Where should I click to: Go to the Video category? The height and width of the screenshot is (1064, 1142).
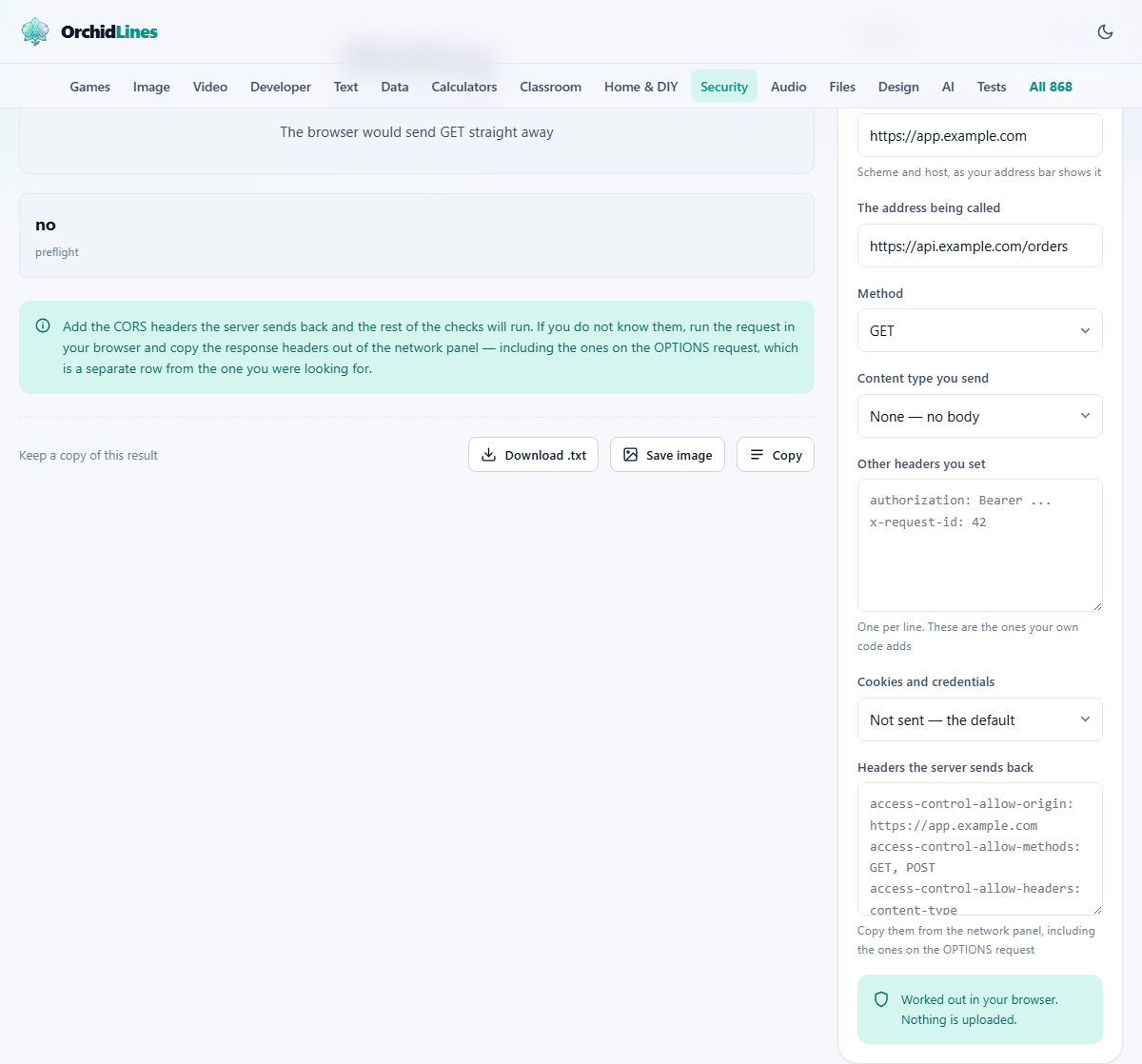(210, 87)
